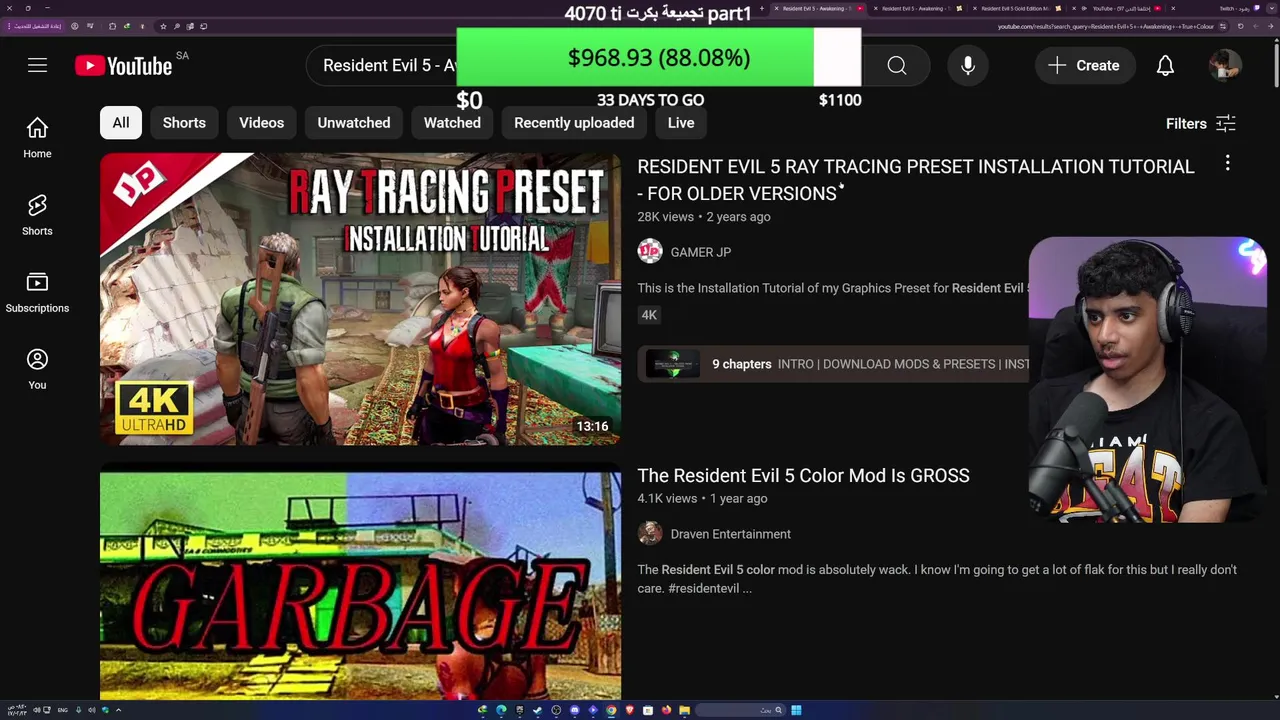The height and width of the screenshot is (720, 1280).
Task: Click the Ray Tracing Preset video thumbnail
Action: pos(360,299)
